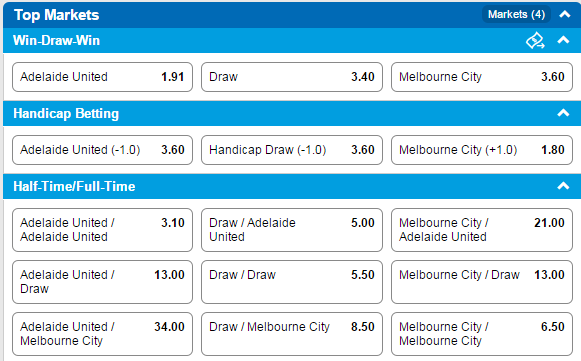Open the Markets (4) filter
The height and width of the screenshot is (361, 581).
516,14
